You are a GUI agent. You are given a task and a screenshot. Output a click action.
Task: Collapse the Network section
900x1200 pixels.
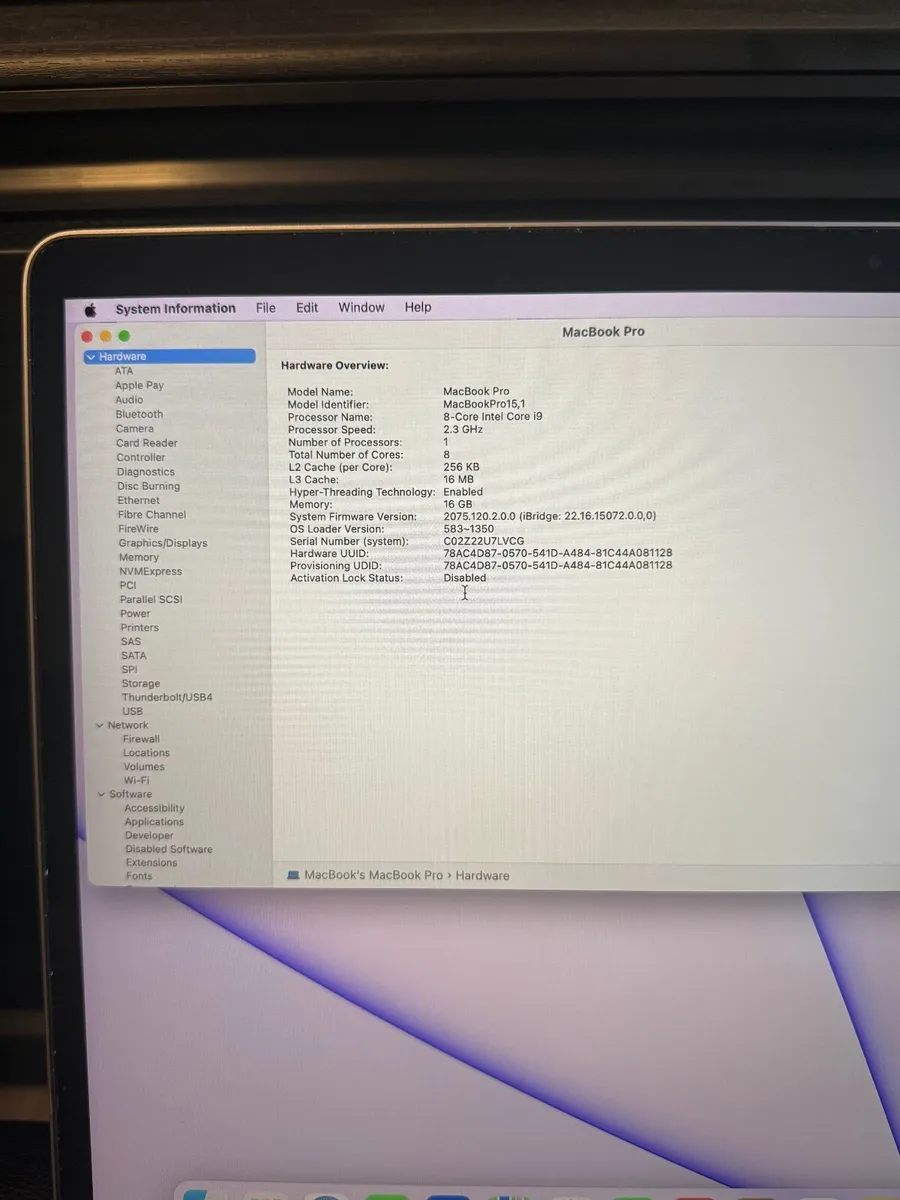pos(100,724)
